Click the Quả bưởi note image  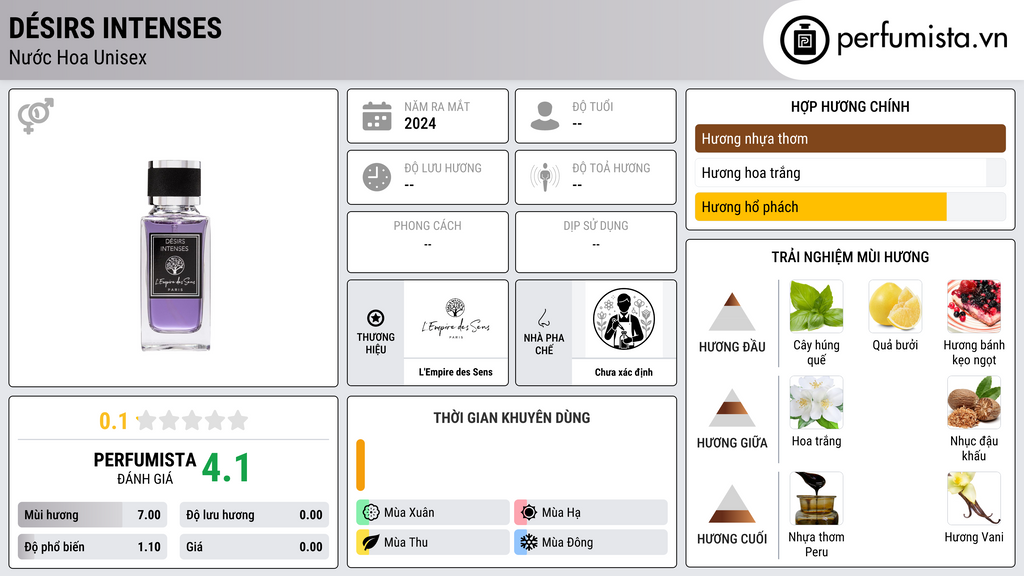[x=895, y=306]
